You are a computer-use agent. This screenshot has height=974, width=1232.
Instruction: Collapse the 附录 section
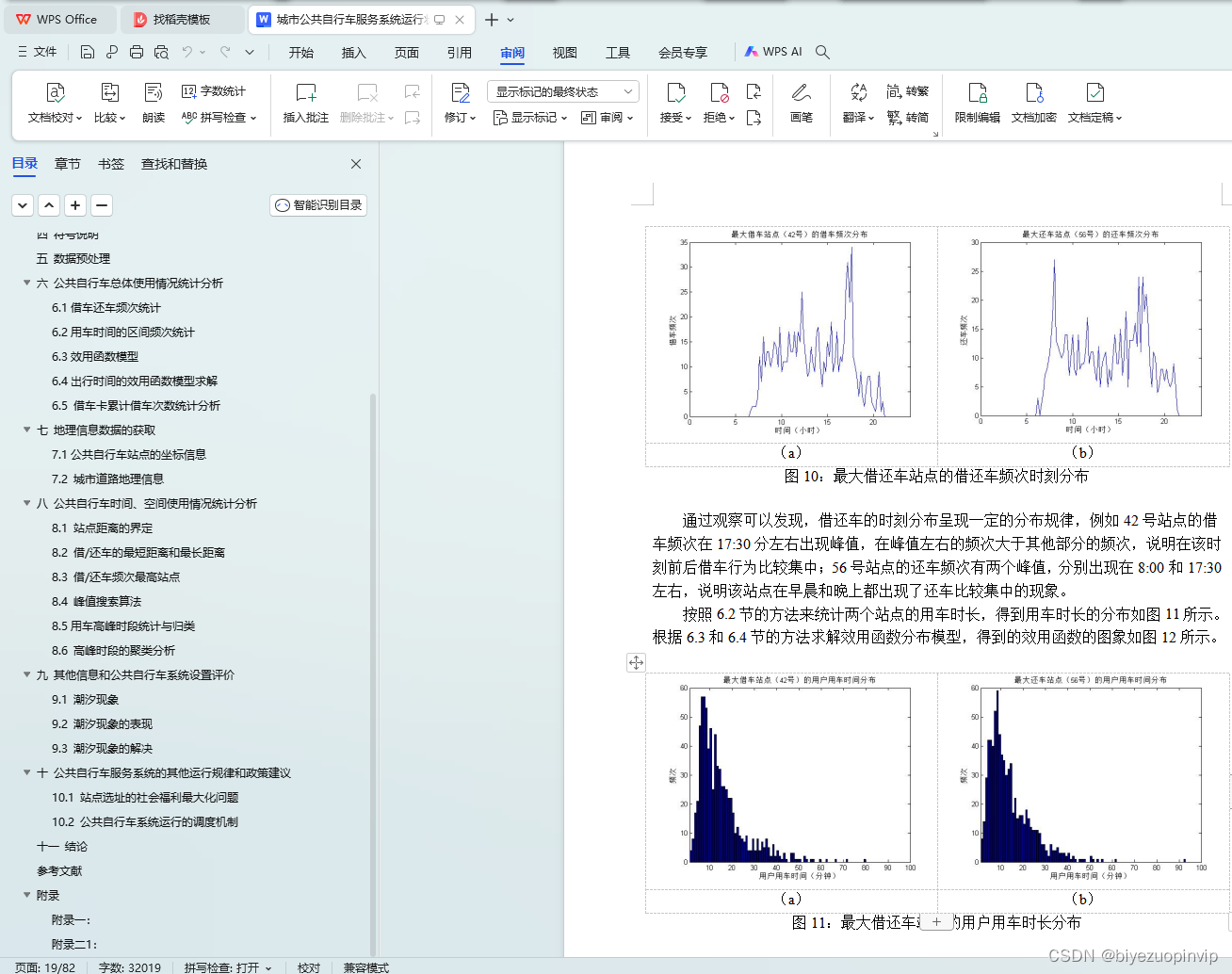pos(26,895)
